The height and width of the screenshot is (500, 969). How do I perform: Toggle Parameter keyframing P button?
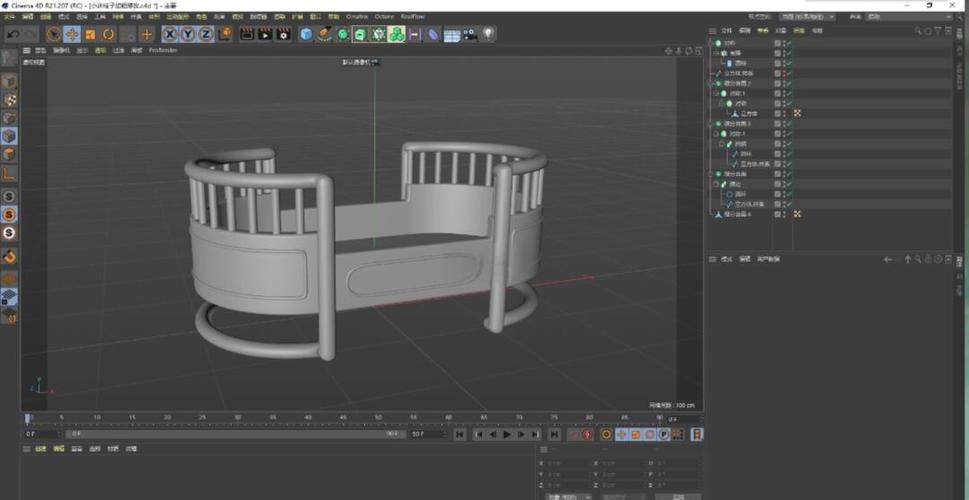pyautogui.click(x=664, y=434)
